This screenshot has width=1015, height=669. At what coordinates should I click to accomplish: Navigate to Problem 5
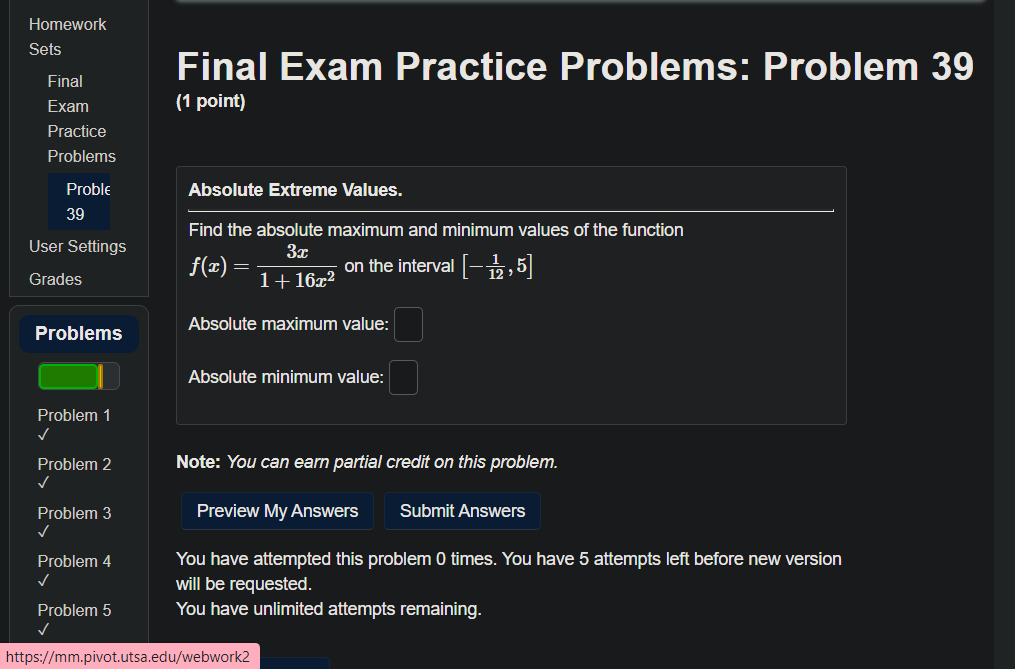click(73, 610)
